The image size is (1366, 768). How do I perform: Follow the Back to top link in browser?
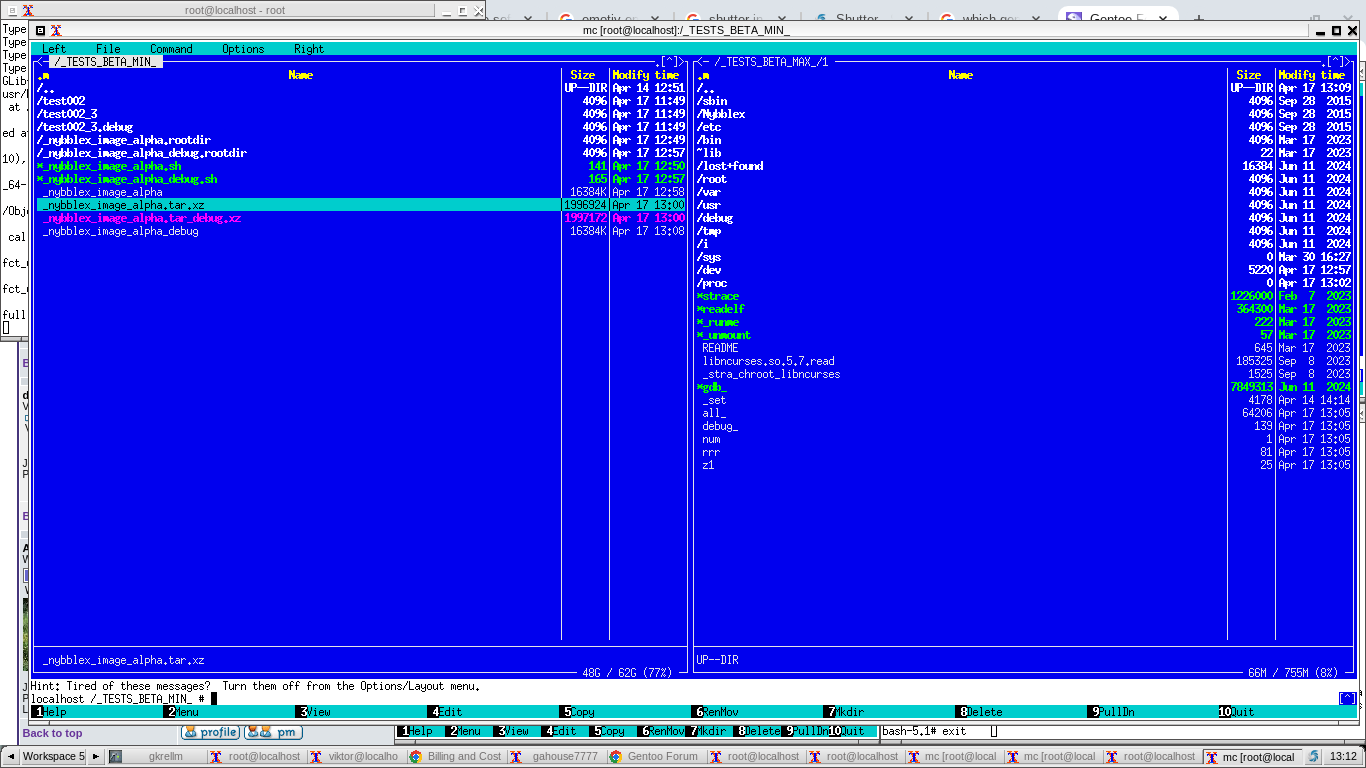coord(52,733)
